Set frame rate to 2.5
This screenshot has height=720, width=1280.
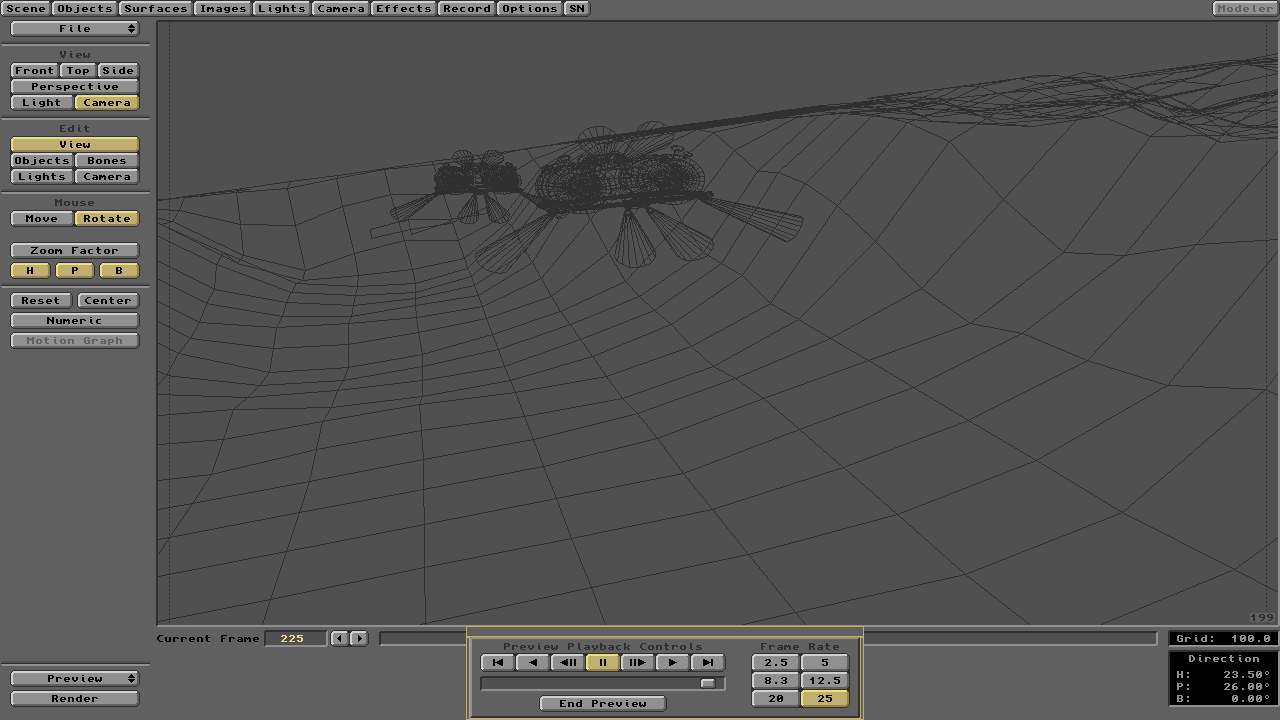click(775, 662)
